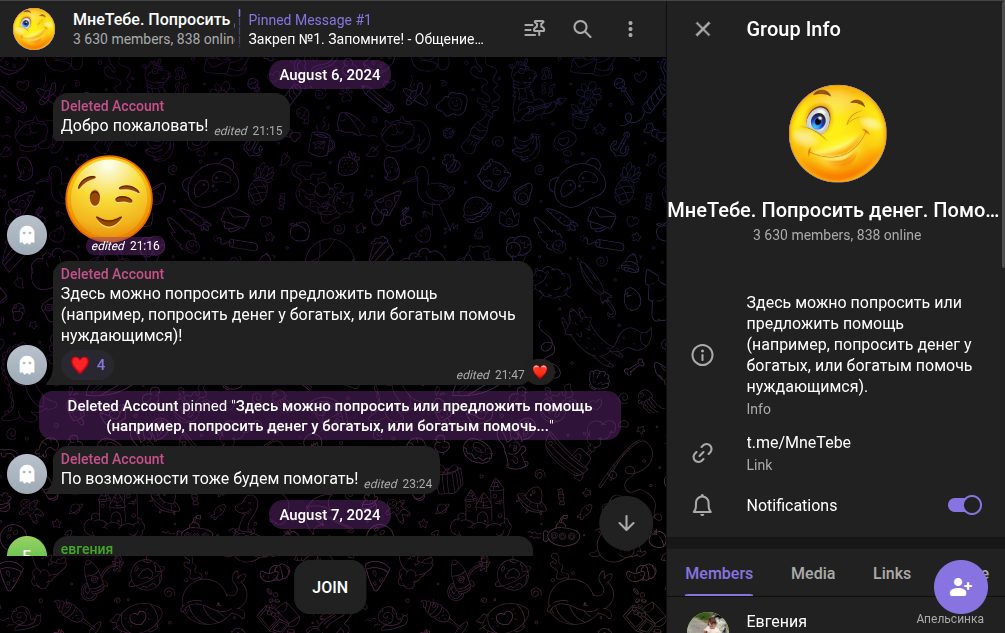
Task: Switch to the Media tab
Action: pos(812,573)
